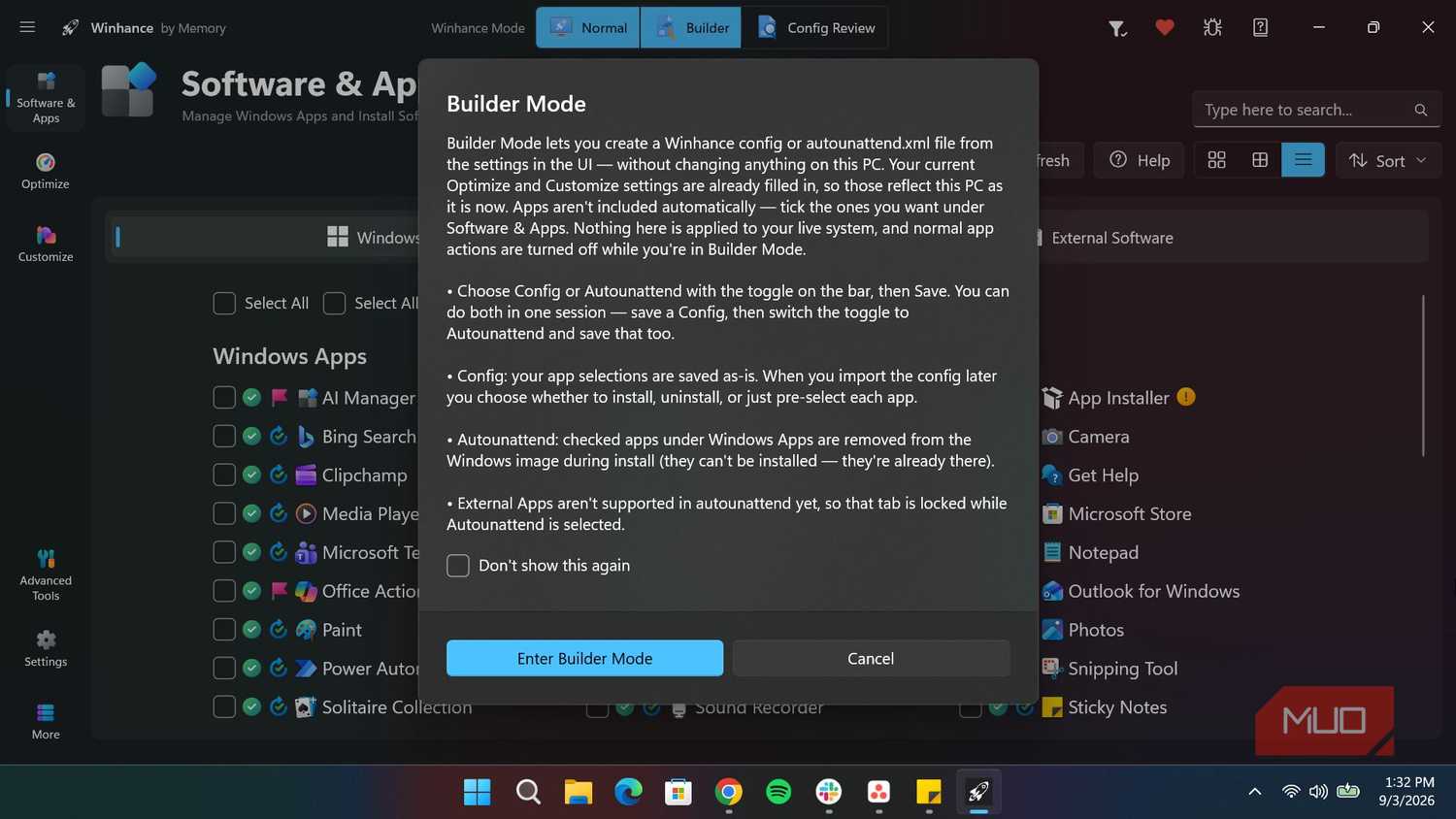Select the Builder mode tab
1456x819 pixels.
tap(691, 28)
